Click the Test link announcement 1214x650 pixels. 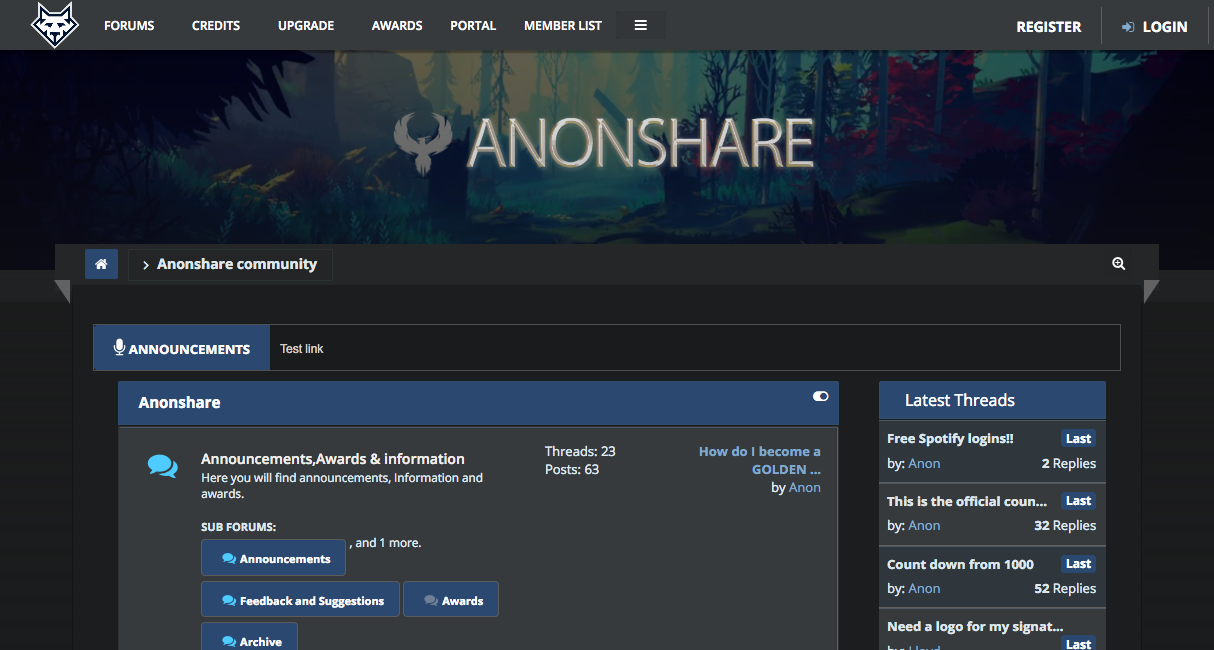[x=302, y=348]
